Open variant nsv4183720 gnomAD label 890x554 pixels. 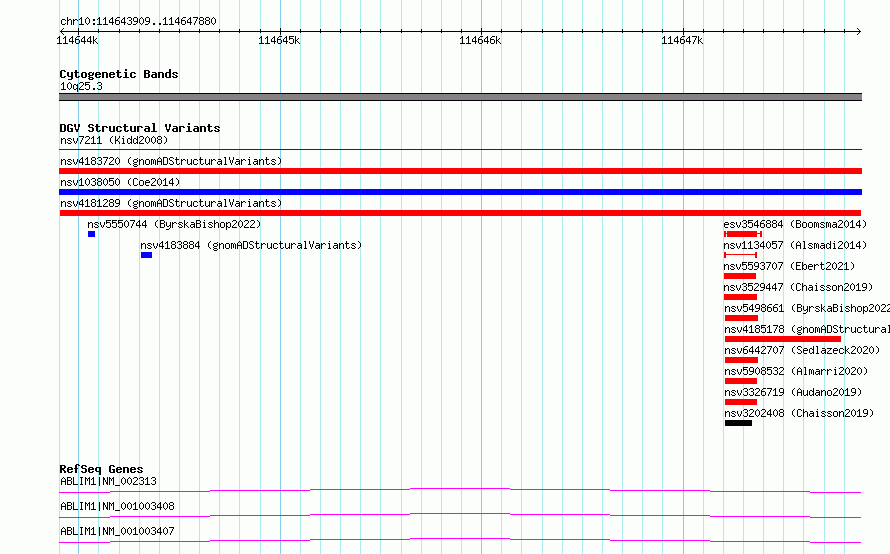[171, 161]
